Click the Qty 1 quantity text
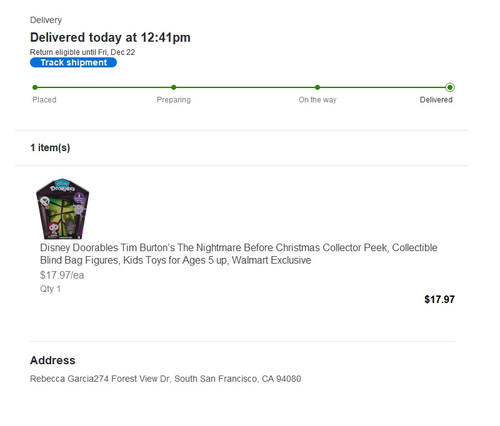 click(50, 289)
